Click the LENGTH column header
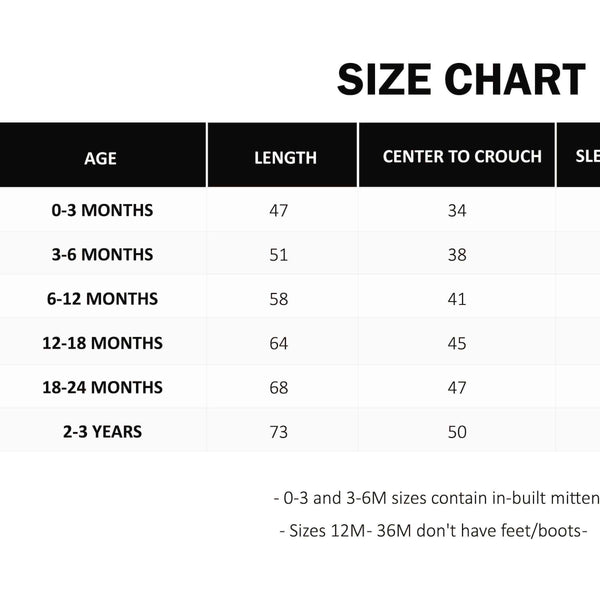600x600 pixels. (285, 157)
